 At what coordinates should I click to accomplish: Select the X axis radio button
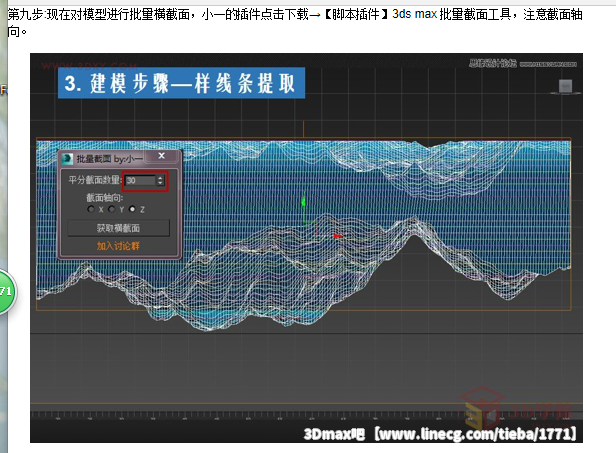tap(91, 209)
